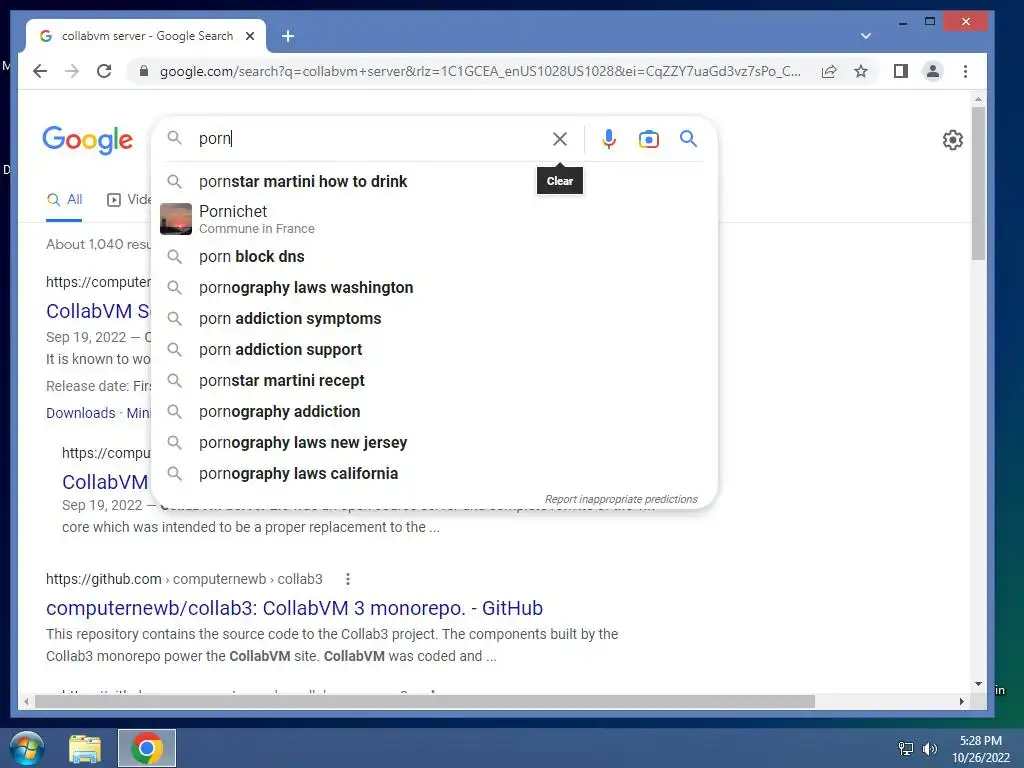This screenshot has width=1024, height=768.
Task: Close the collabvm server search tab
Action: click(249, 37)
